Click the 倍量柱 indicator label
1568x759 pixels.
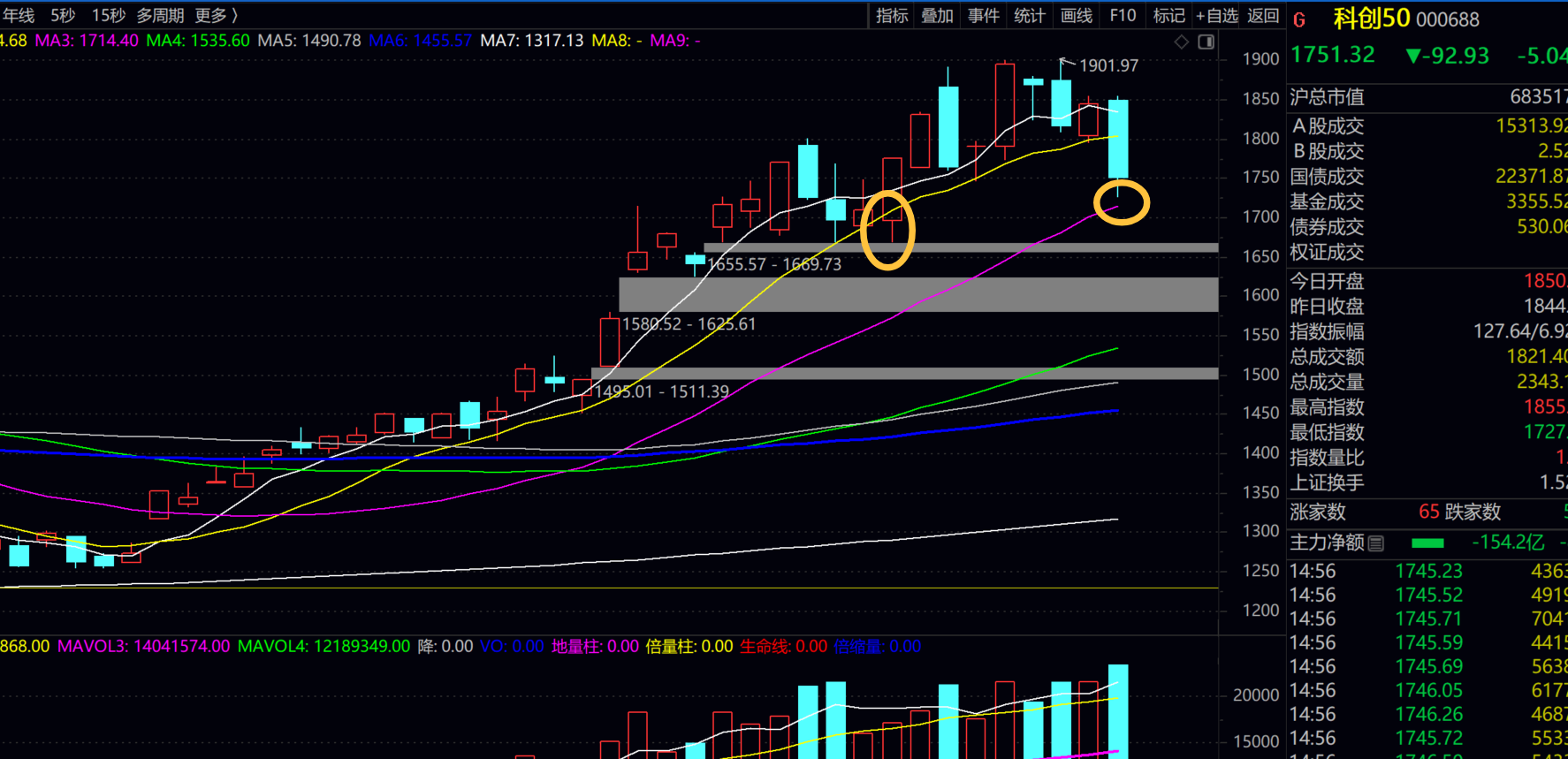pyautogui.click(x=689, y=646)
